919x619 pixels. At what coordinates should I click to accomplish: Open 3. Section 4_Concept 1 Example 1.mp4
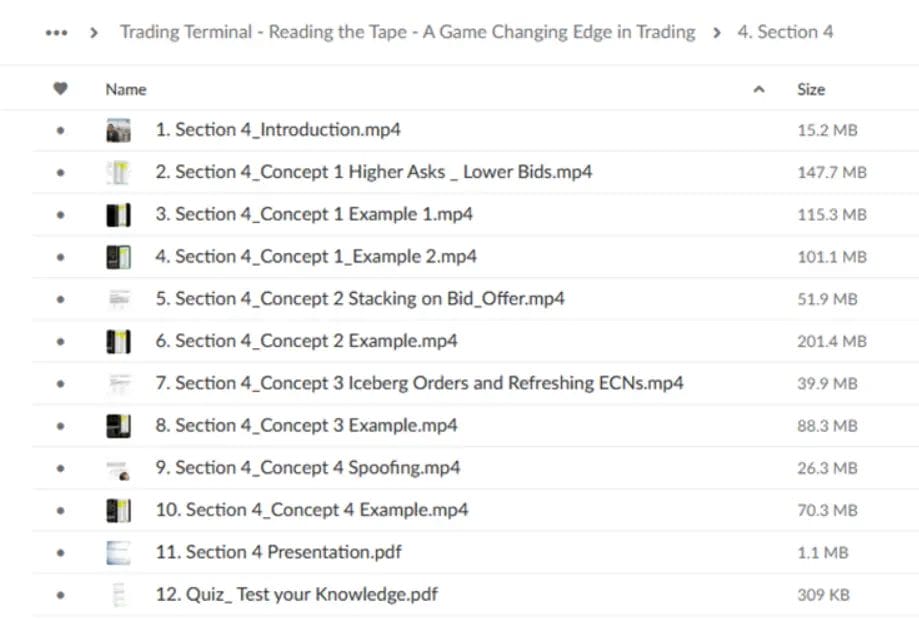[x=310, y=214]
